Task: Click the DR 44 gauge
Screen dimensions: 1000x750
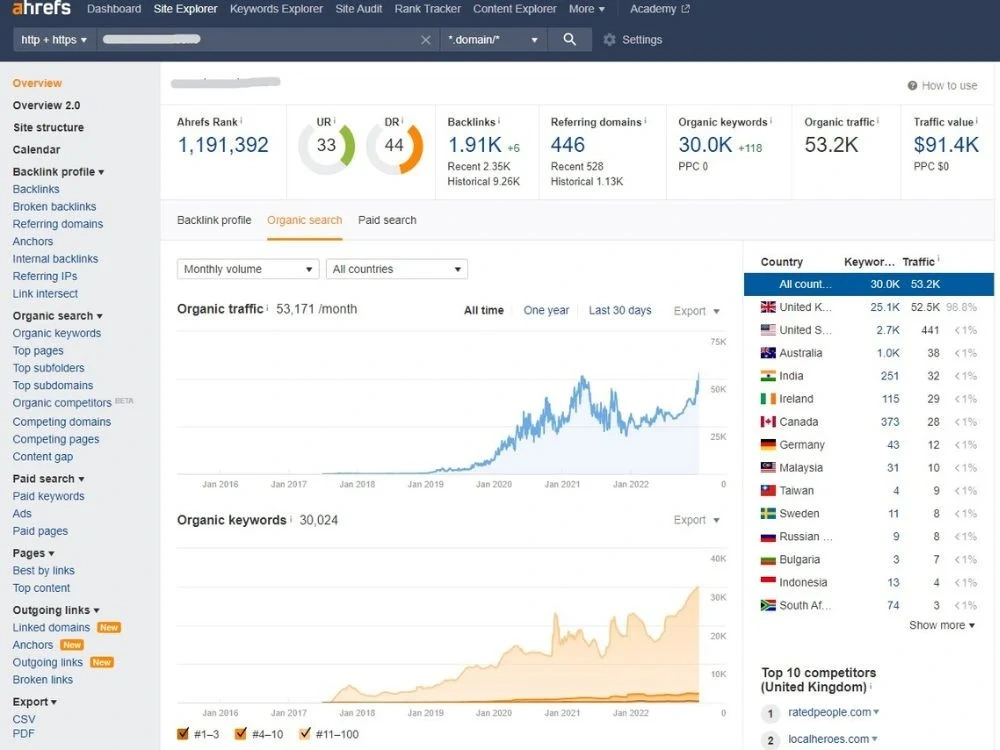Action: [x=394, y=147]
